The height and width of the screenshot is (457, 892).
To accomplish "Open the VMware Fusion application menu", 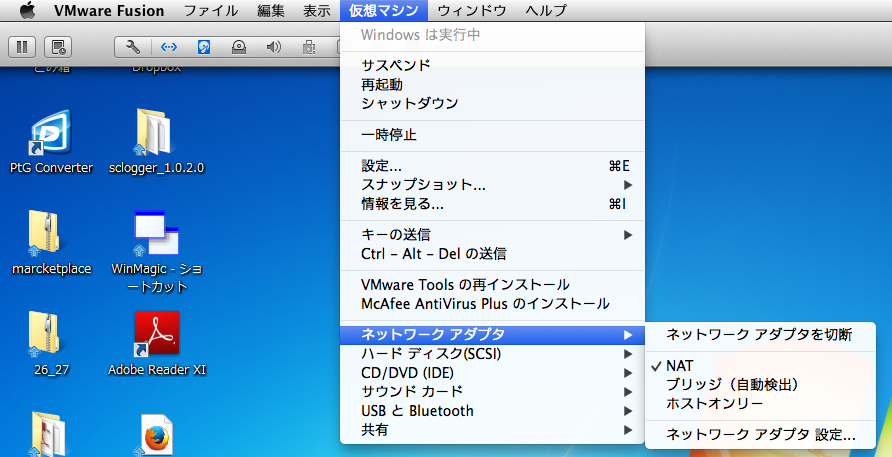I will [x=109, y=10].
